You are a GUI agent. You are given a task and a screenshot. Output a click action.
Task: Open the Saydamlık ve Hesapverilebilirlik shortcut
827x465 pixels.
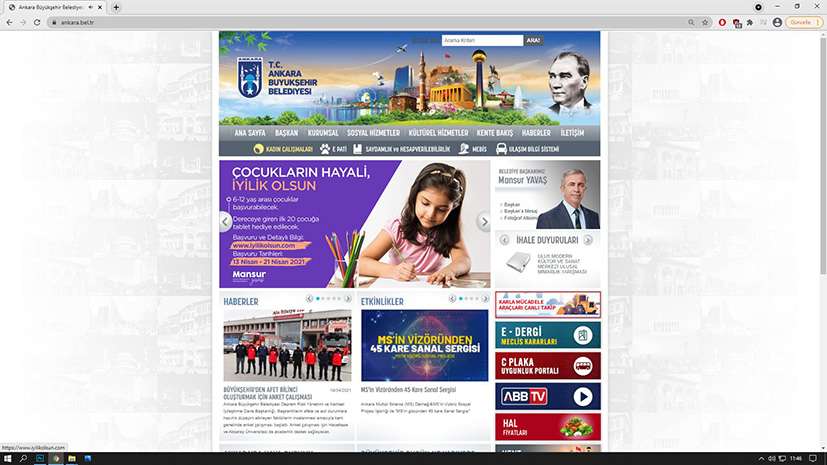click(x=358, y=149)
